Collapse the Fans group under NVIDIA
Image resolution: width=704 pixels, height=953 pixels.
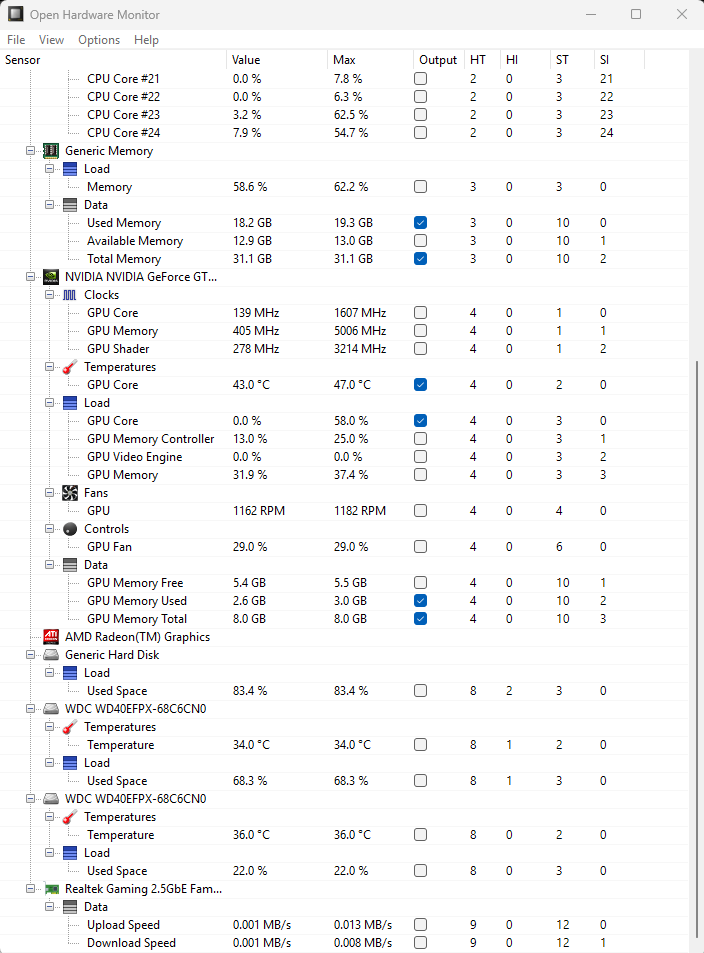(x=49, y=493)
